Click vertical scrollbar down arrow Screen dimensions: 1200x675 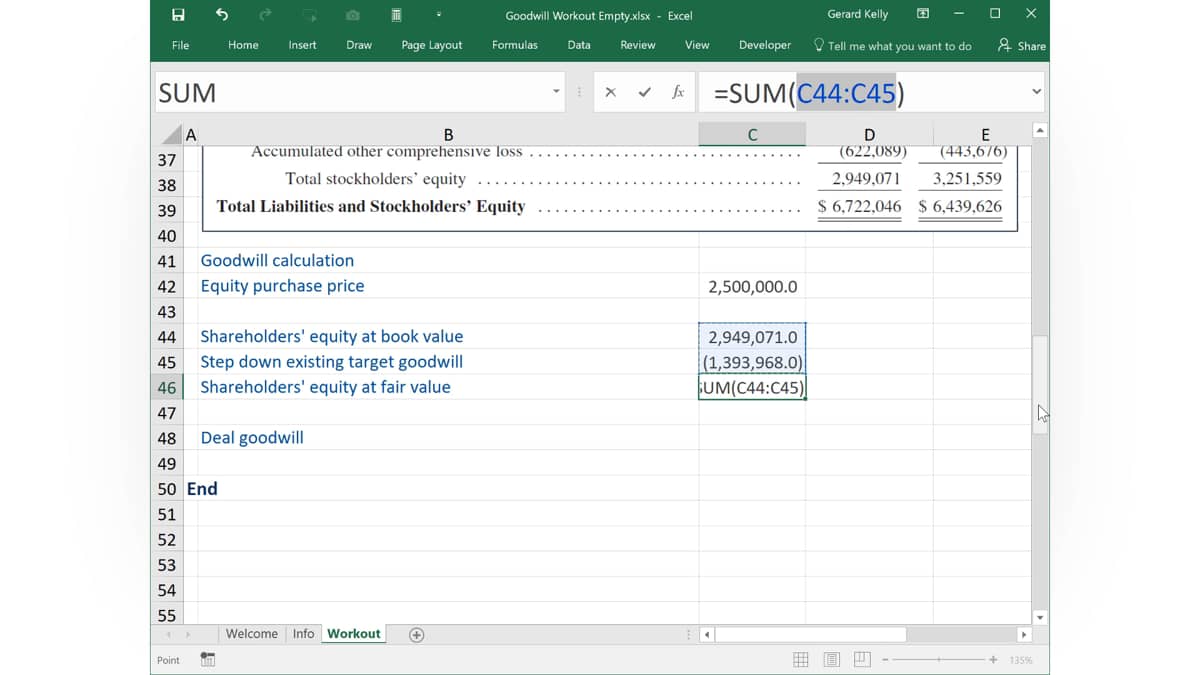1040,618
